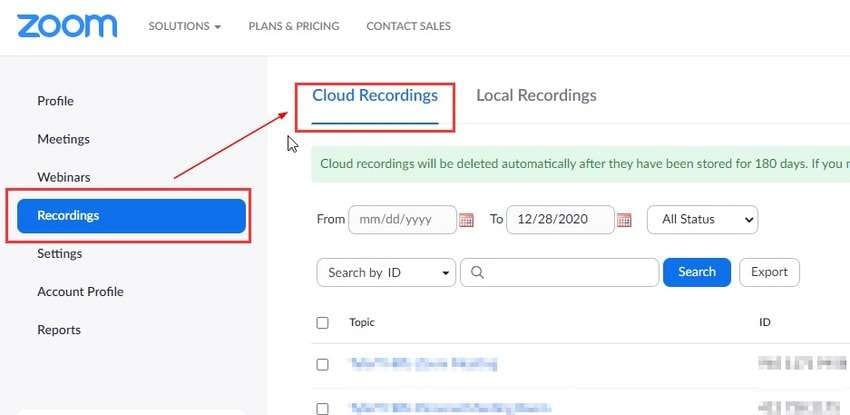Open Settings in sidebar
The image size is (850, 415).
pyautogui.click(x=60, y=254)
